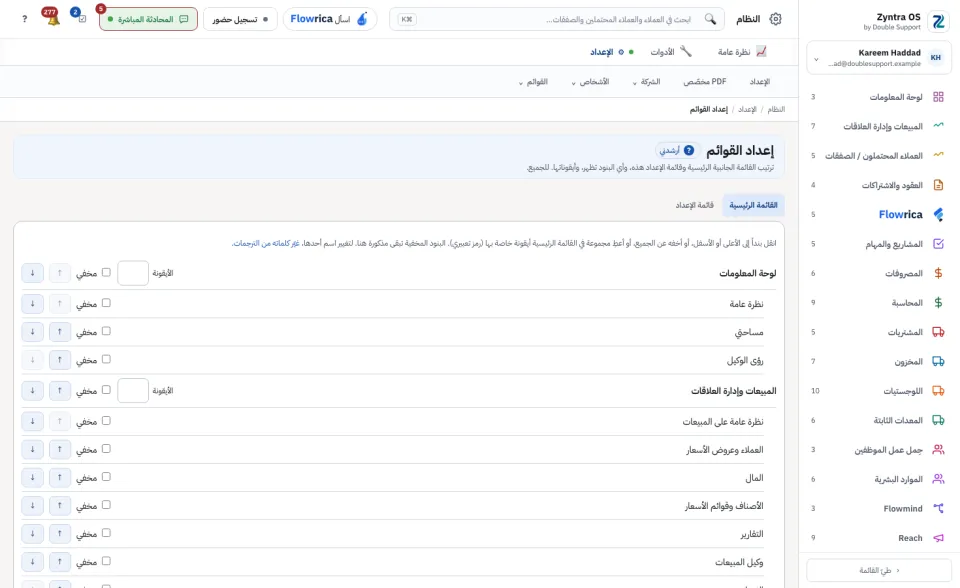
Task: Open المحاسبة sidebar item
Action: 879,303
